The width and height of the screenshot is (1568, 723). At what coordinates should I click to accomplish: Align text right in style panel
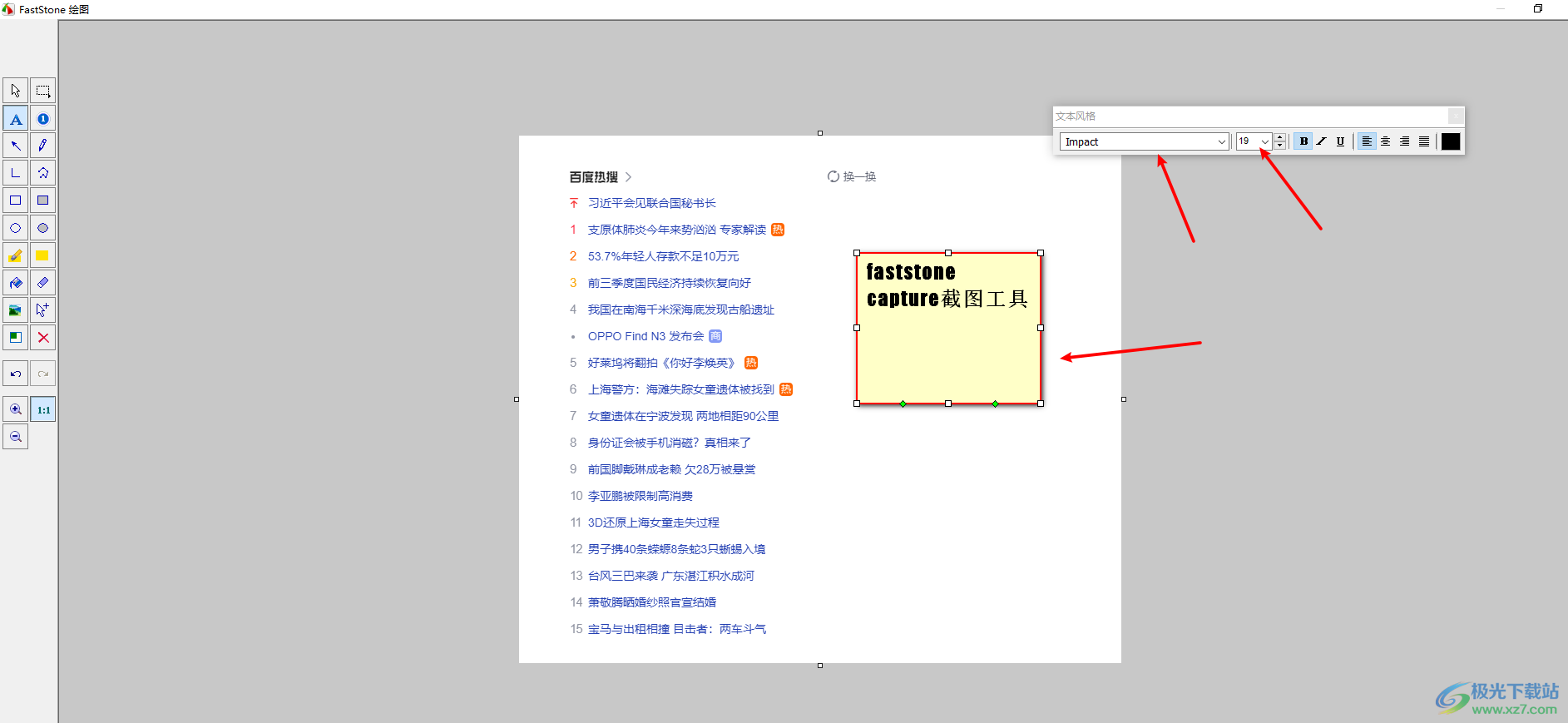click(x=1405, y=141)
